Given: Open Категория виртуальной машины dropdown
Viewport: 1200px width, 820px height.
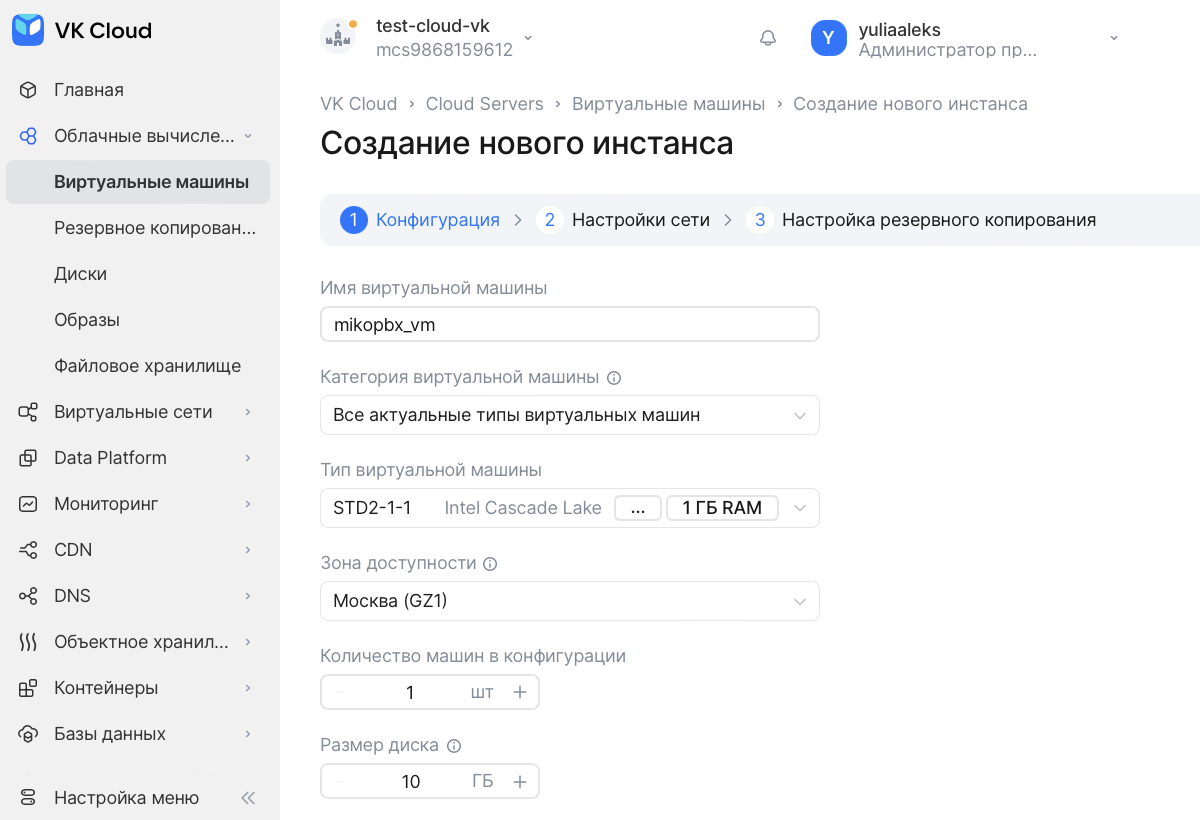Looking at the screenshot, I should pyautogui.click(x=569, y=415).
